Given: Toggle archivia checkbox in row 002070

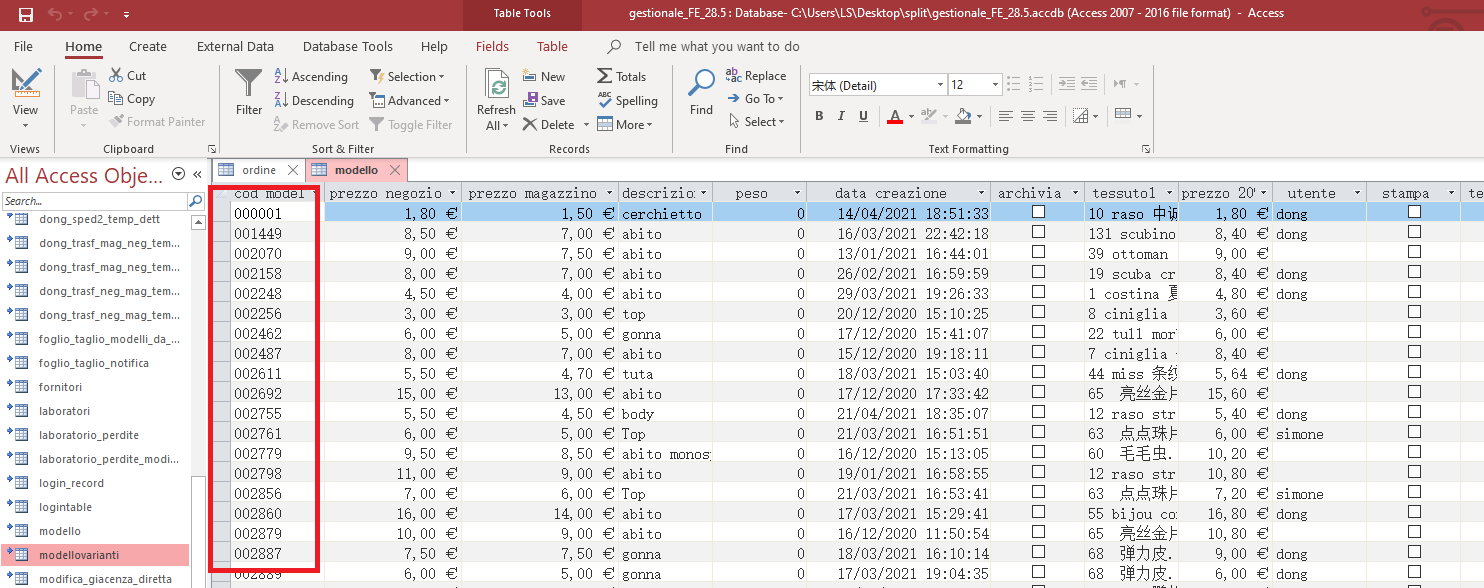Looking at the screenshot, I should tap(1038, 252).
